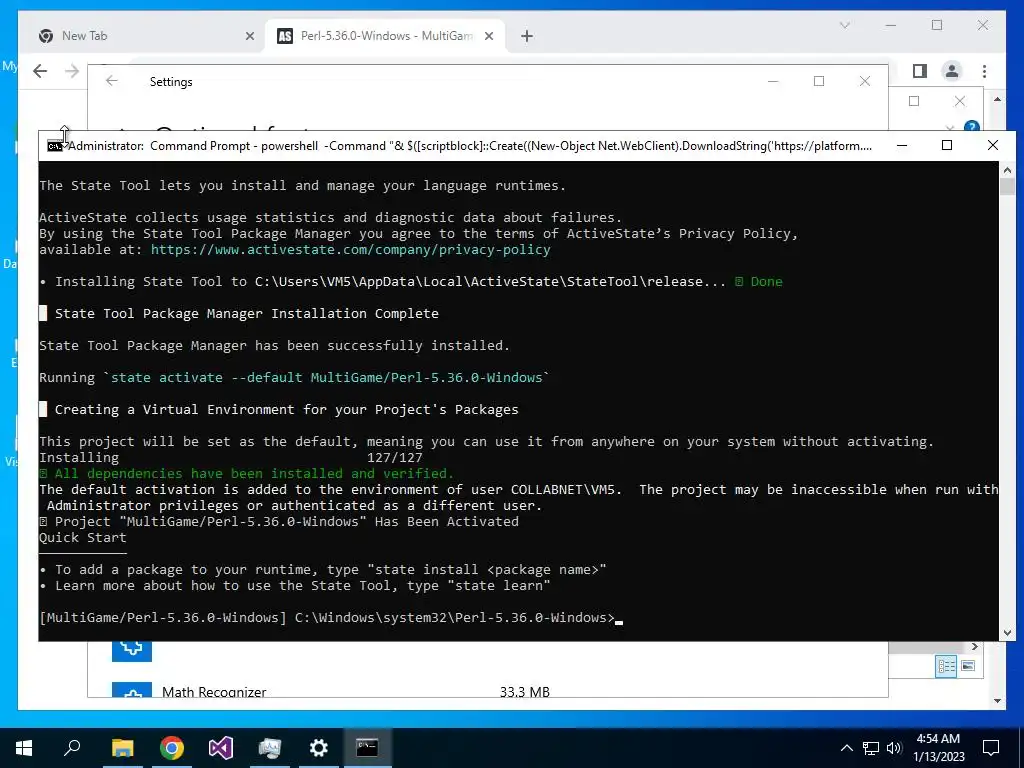Click the '127/127' install counter

point(394,458)
